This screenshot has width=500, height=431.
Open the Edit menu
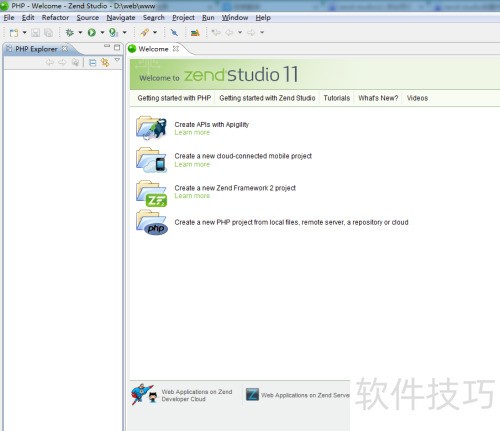pos(28,18)
